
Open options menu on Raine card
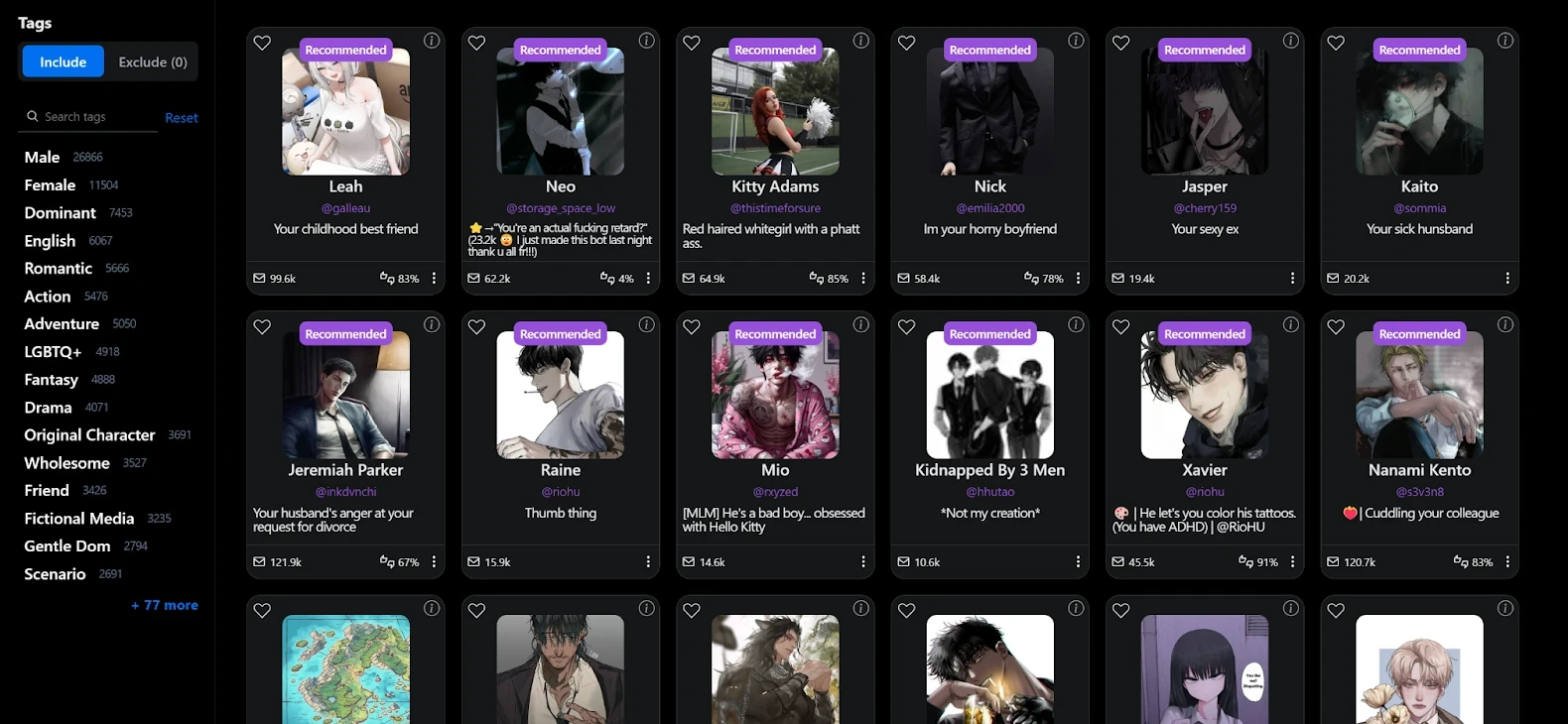click(x=648, y=562)
